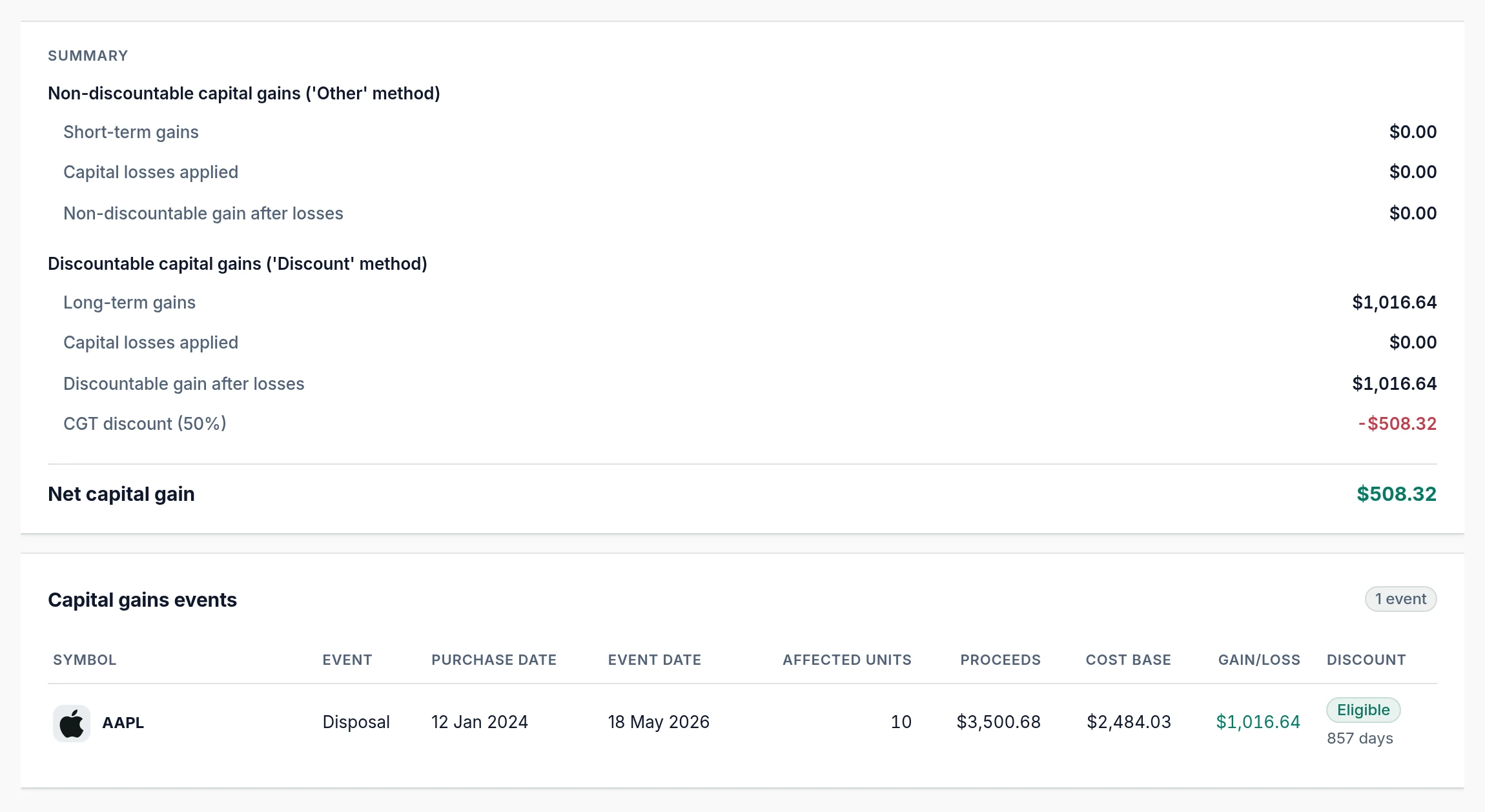
Task: Click the GAIN/LOSS column header
Action: 1259,660
